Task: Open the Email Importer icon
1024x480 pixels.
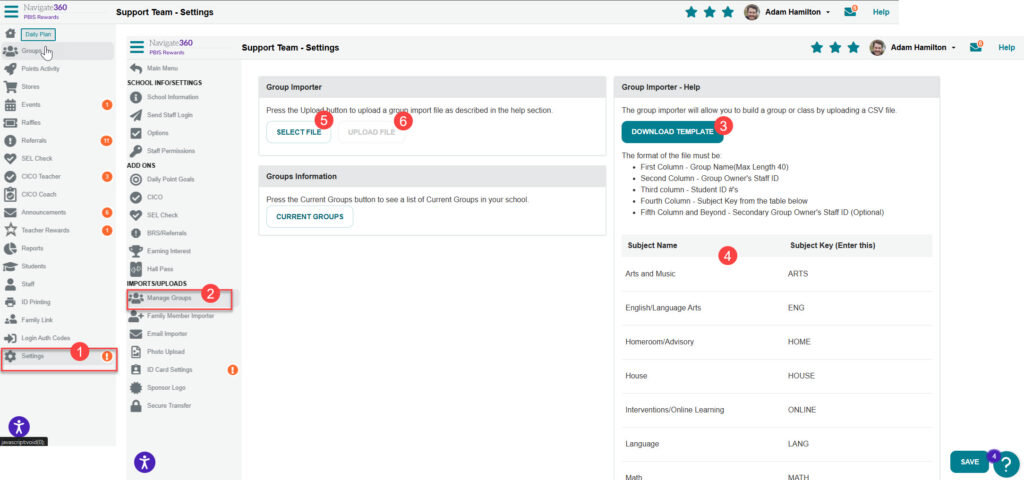Action: 136,333
